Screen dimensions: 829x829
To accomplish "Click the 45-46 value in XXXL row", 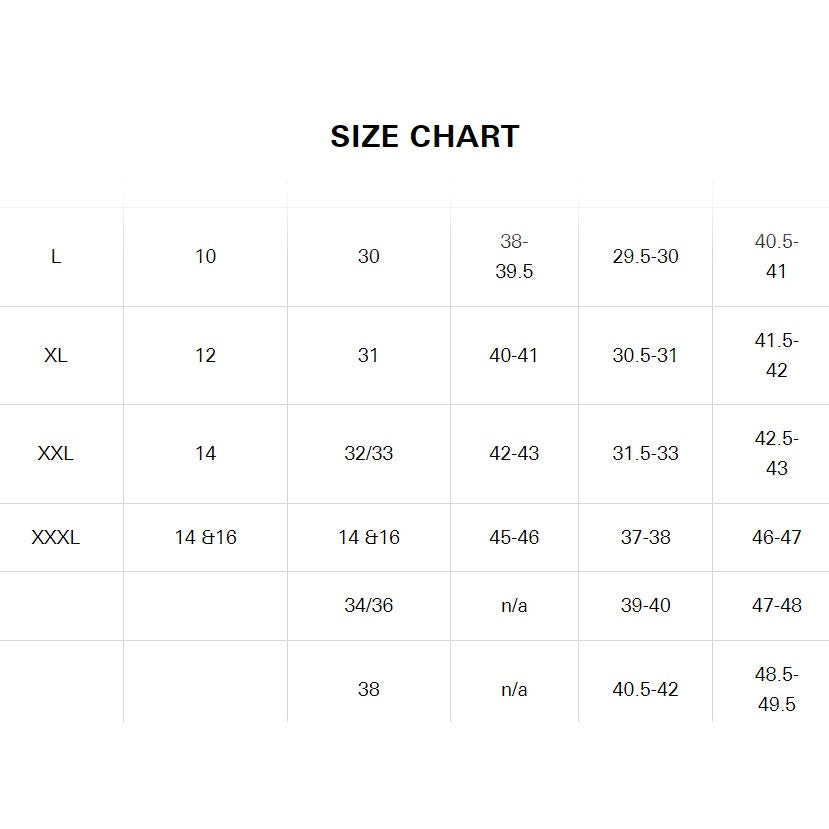I will click(514, 537).
